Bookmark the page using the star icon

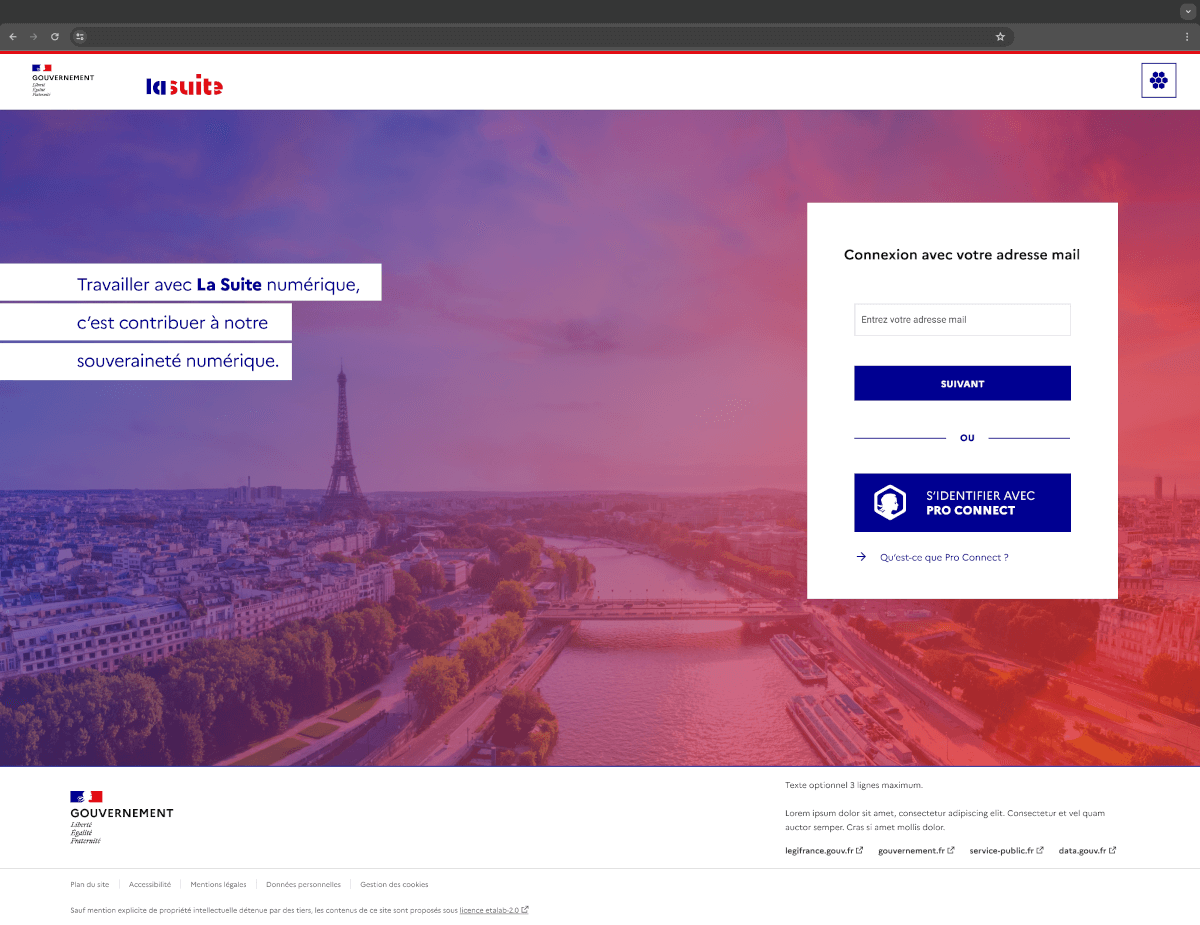999,37
